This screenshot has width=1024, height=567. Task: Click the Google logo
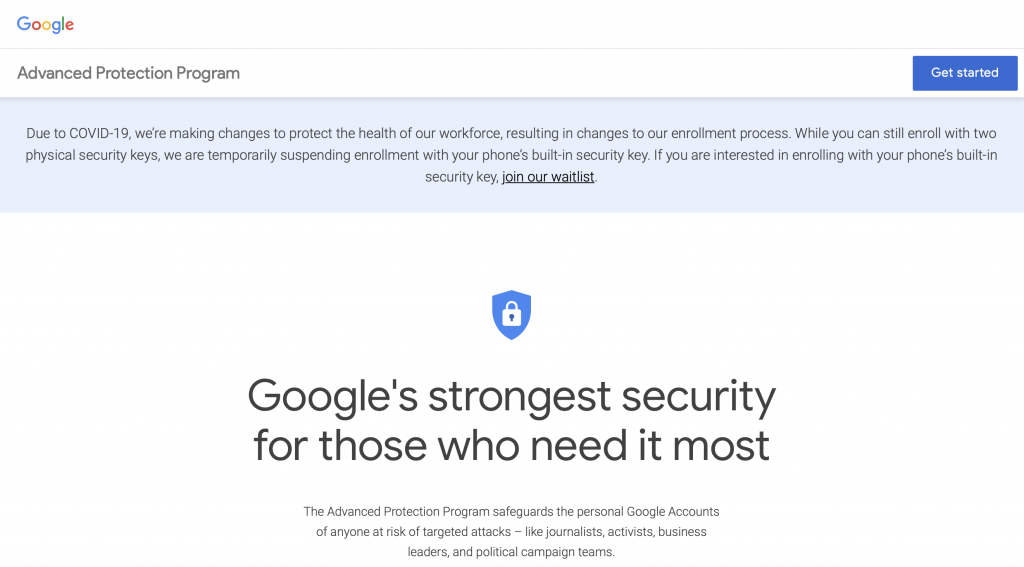tap(45, 24)
